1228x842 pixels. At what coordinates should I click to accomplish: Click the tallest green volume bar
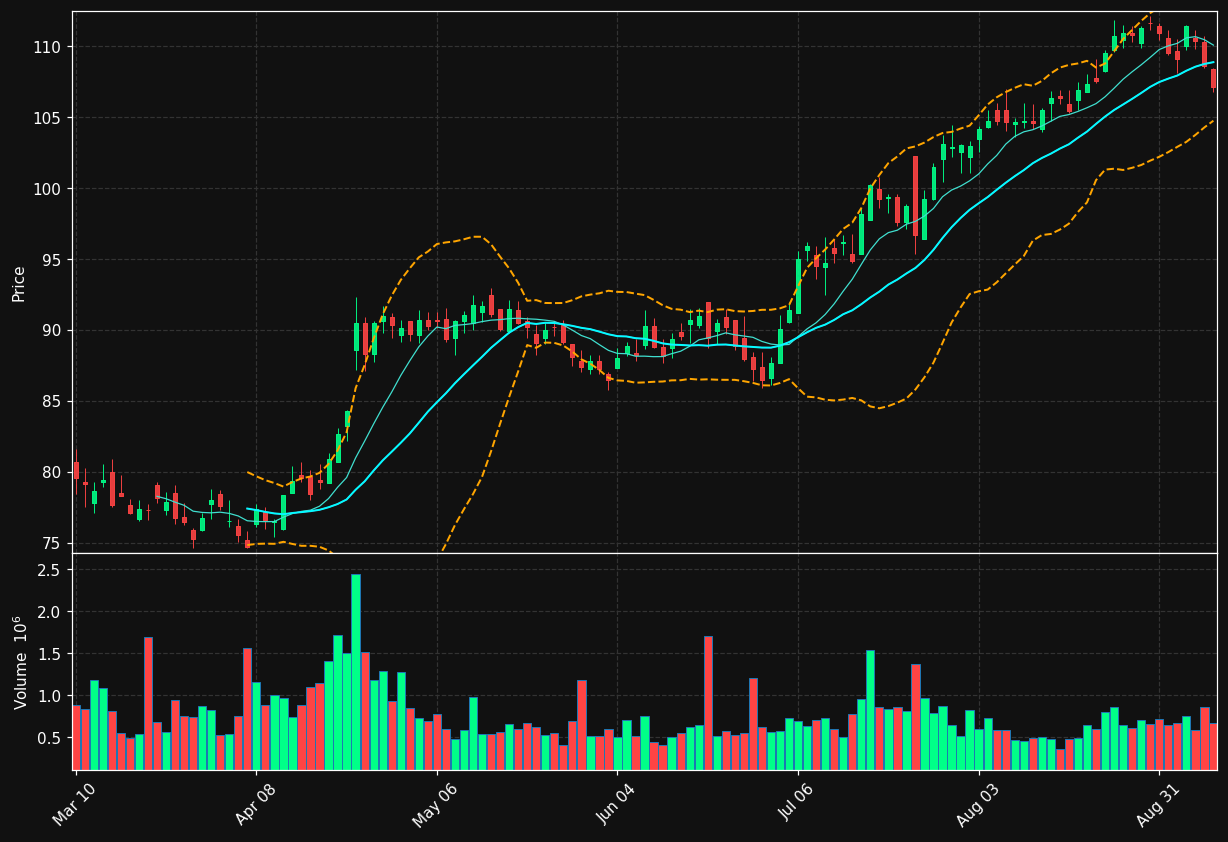pos(356,672)
